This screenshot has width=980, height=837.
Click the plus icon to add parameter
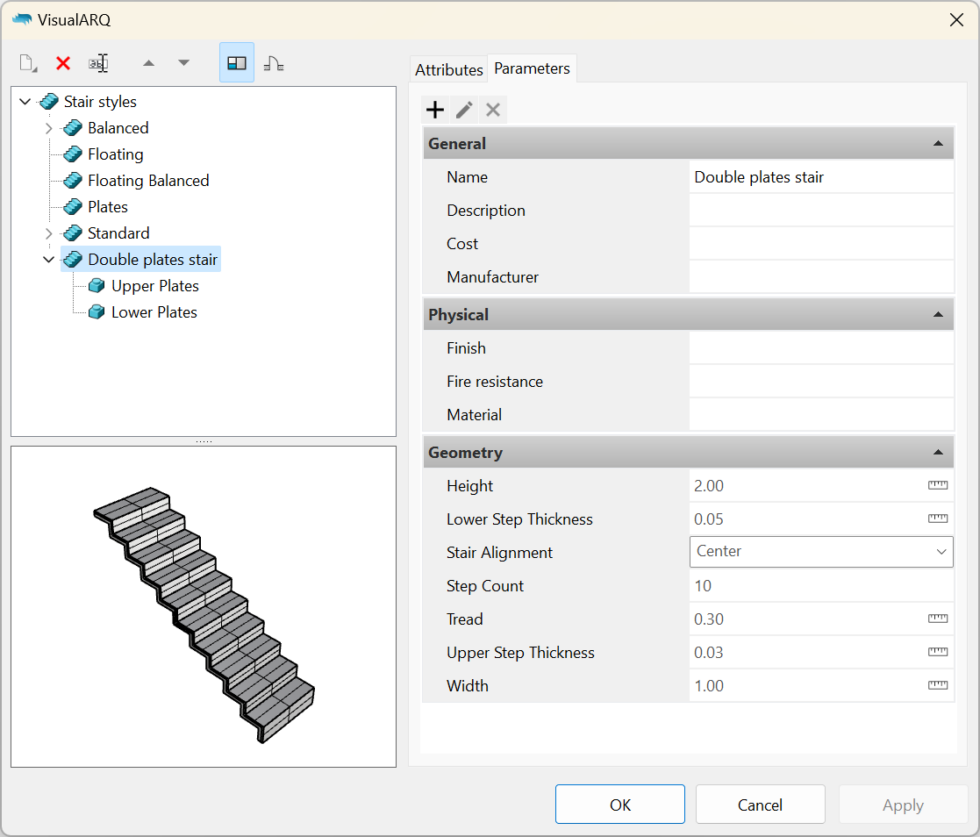coord(435,110)
